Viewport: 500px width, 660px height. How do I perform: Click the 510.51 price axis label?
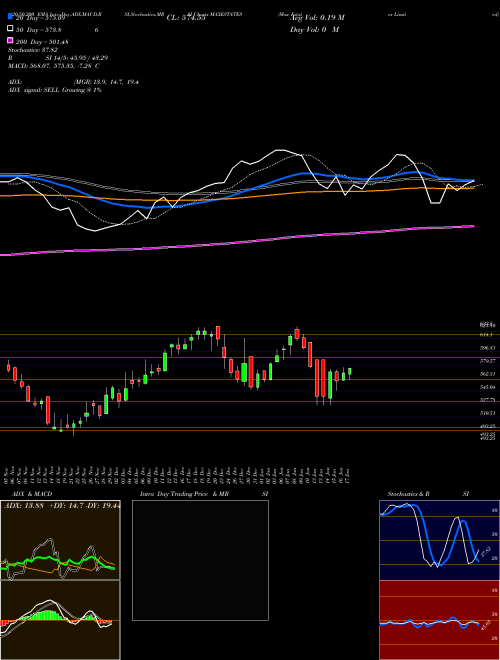click(487, 413)
